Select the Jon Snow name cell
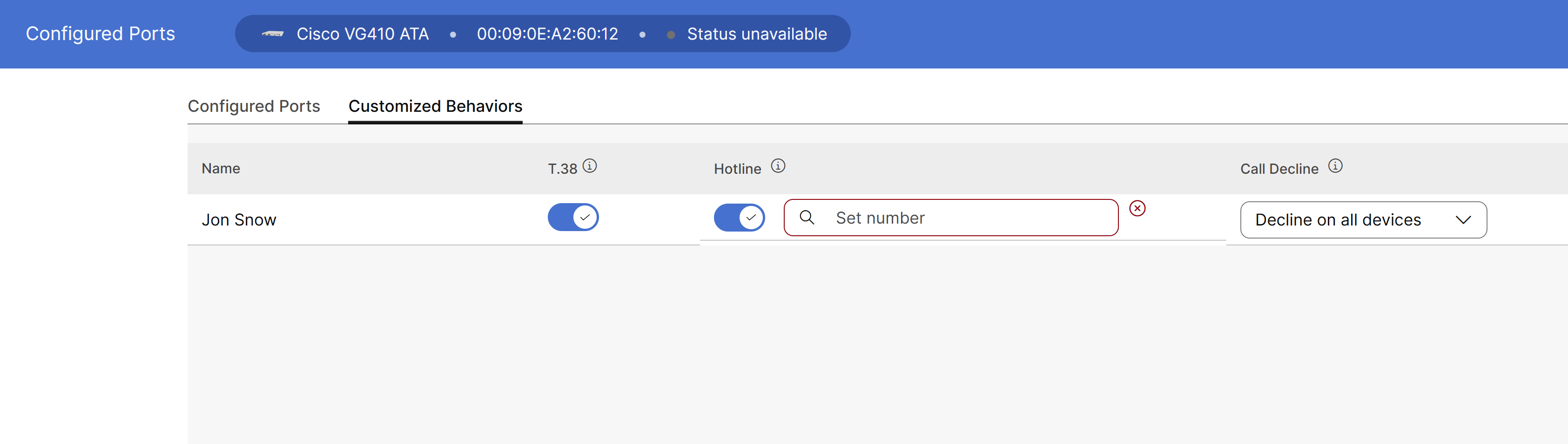Image resolution: width=1568 pixels, height=444 pixels. click(239, 219)
